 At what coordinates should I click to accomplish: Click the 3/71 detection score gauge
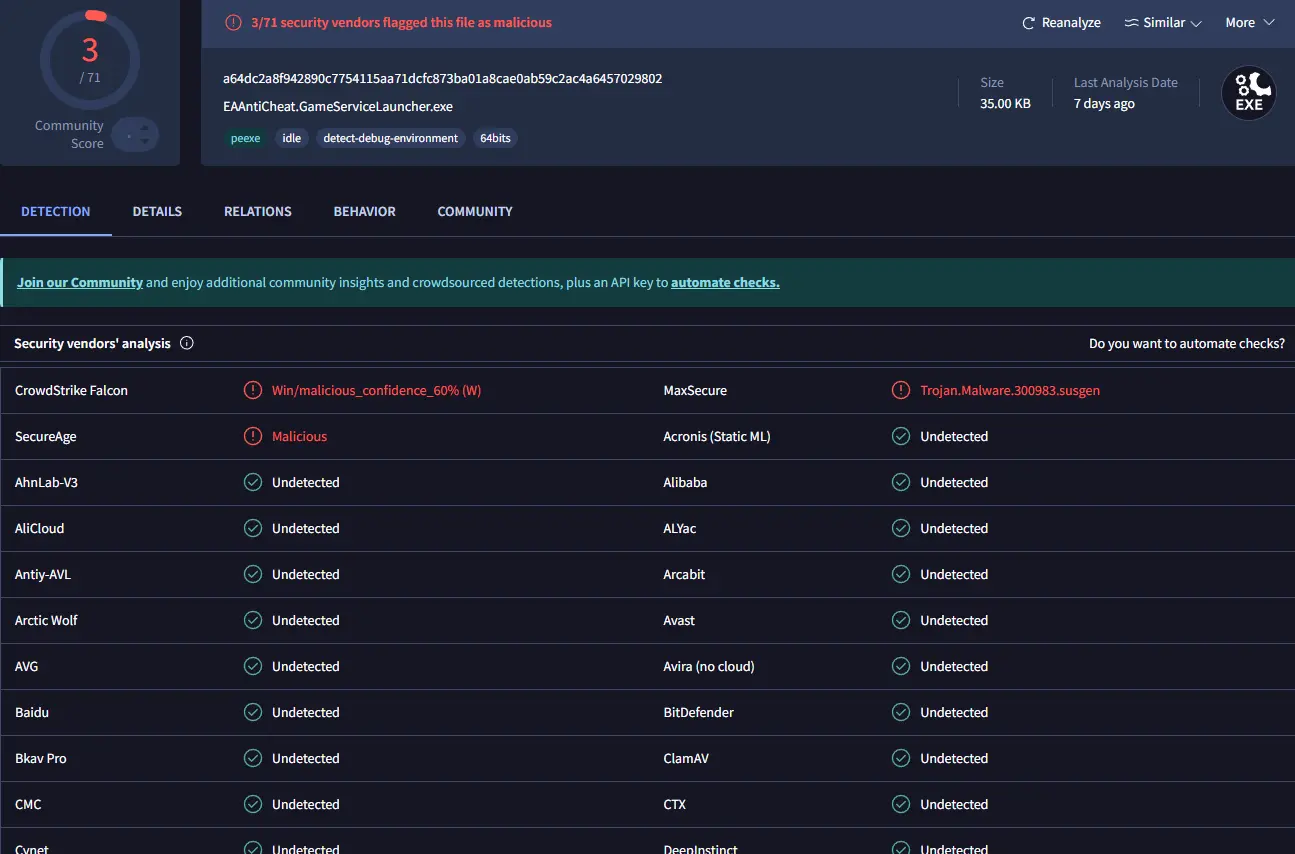[x=90, y=60]
